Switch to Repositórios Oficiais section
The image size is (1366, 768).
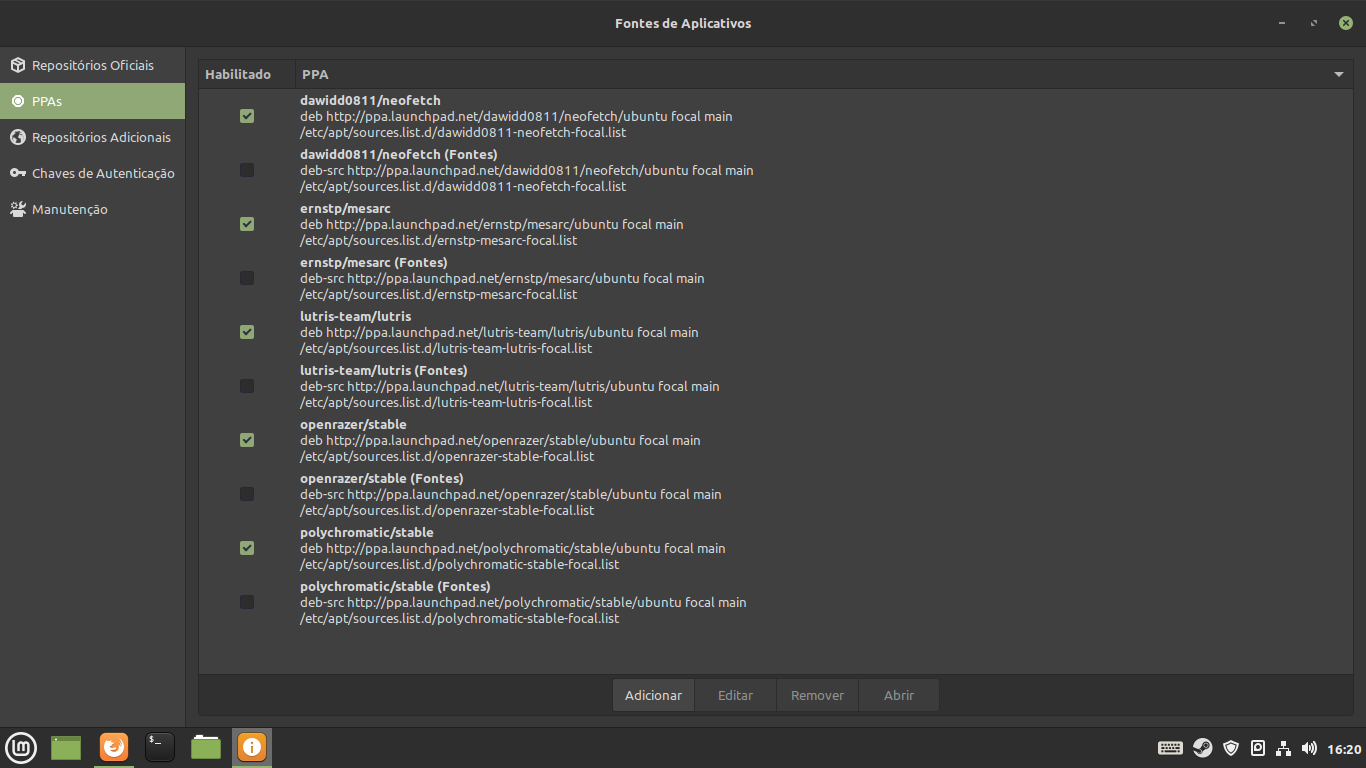pyautogui.click(x=93, y=65)
